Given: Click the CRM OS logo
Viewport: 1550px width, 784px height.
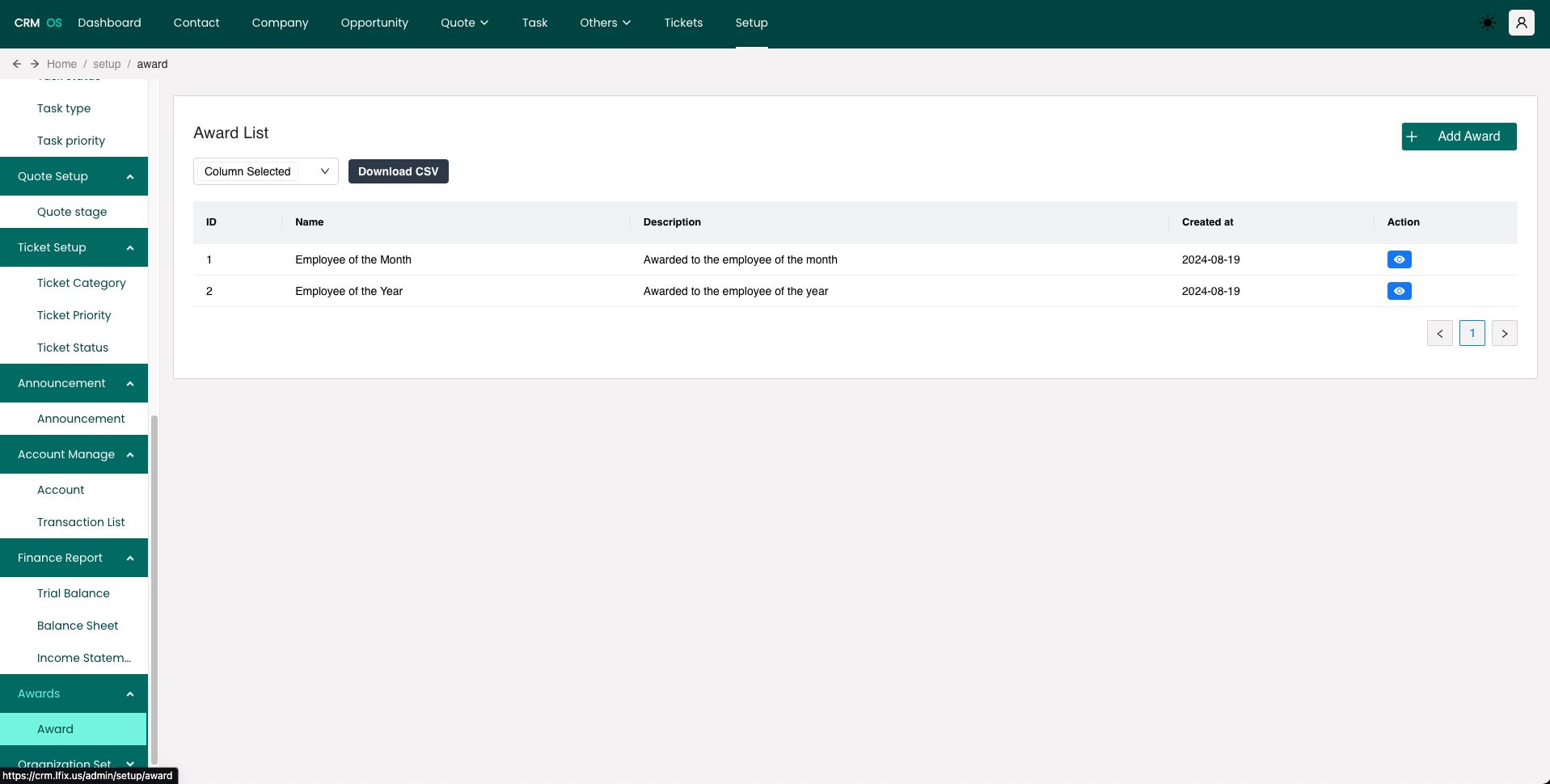Looking at the screenshot, I should pyautogui.click(x=38, y=23).
